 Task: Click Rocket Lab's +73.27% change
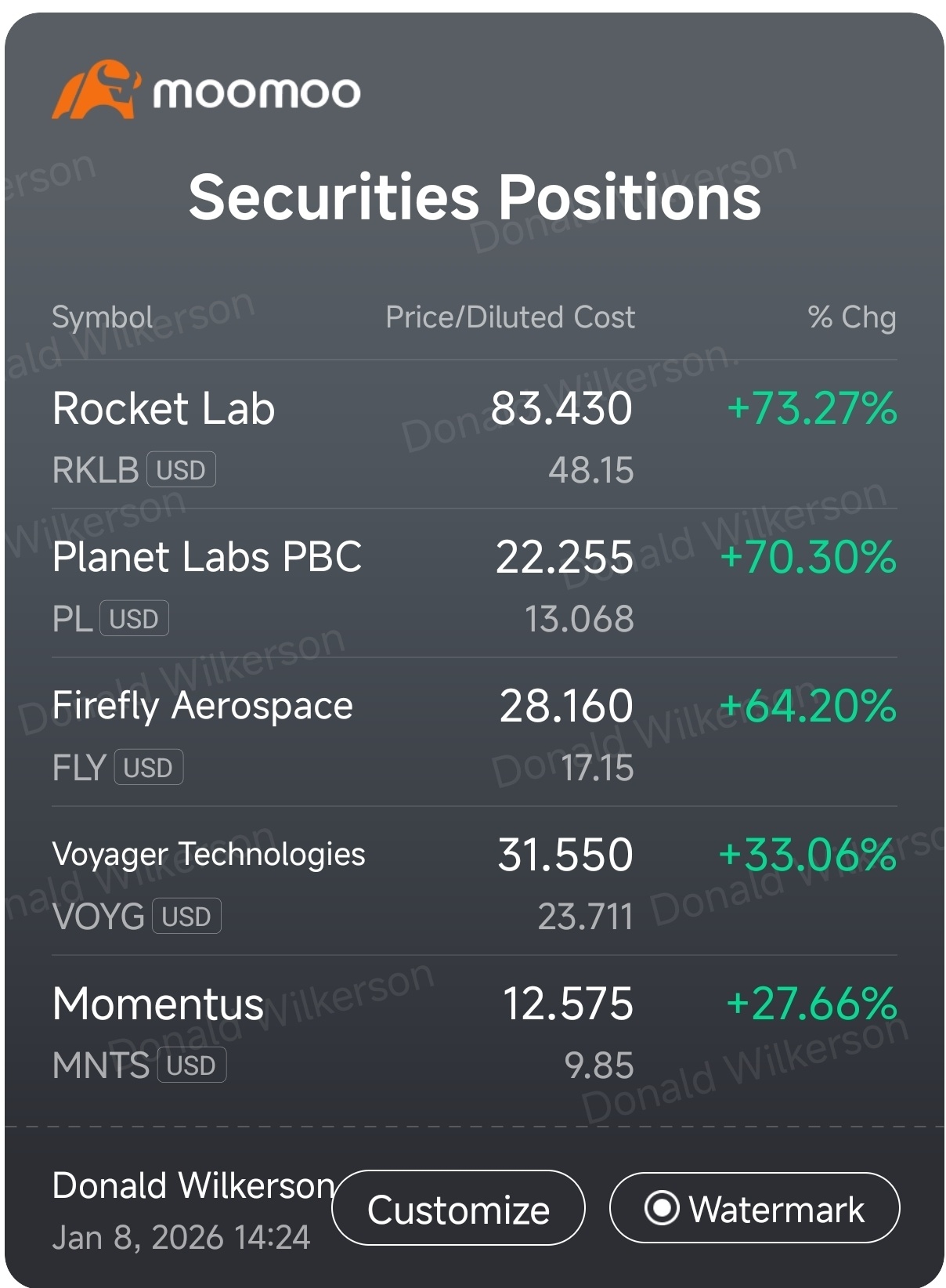(812, 408)
